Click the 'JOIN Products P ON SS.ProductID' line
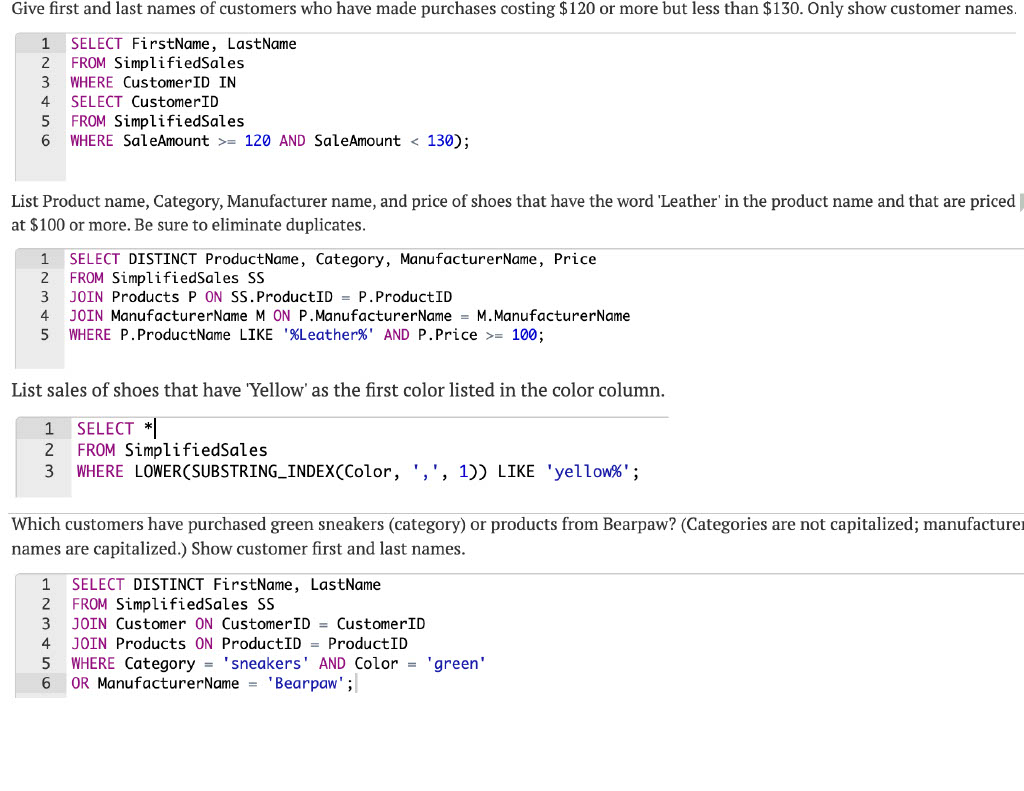The height and width of the screenshot is (791, 1024). pos(261,297)
